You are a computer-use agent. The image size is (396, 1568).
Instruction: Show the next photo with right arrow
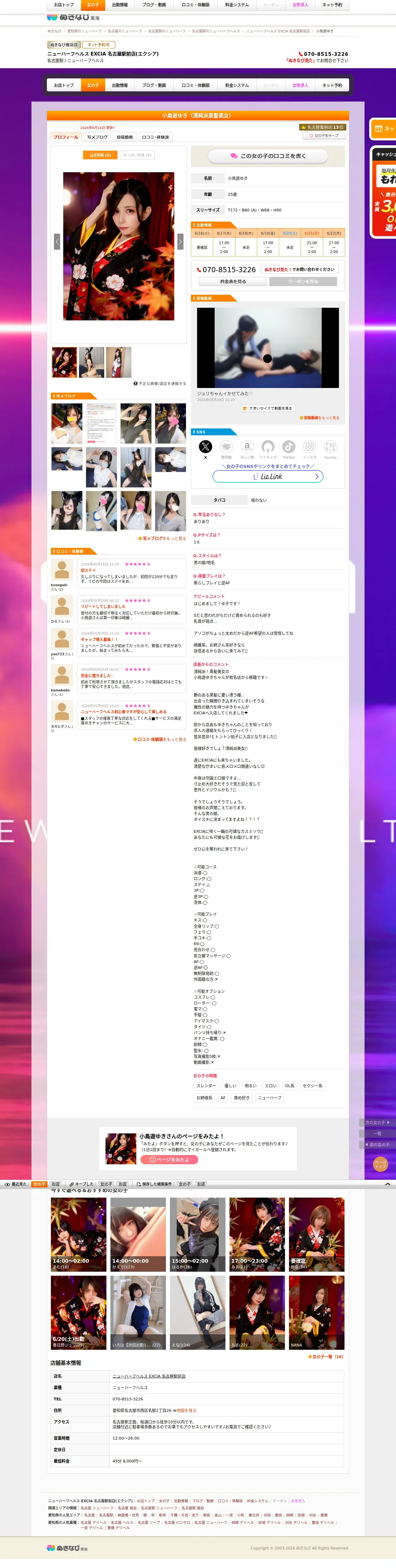click(180, 241)
